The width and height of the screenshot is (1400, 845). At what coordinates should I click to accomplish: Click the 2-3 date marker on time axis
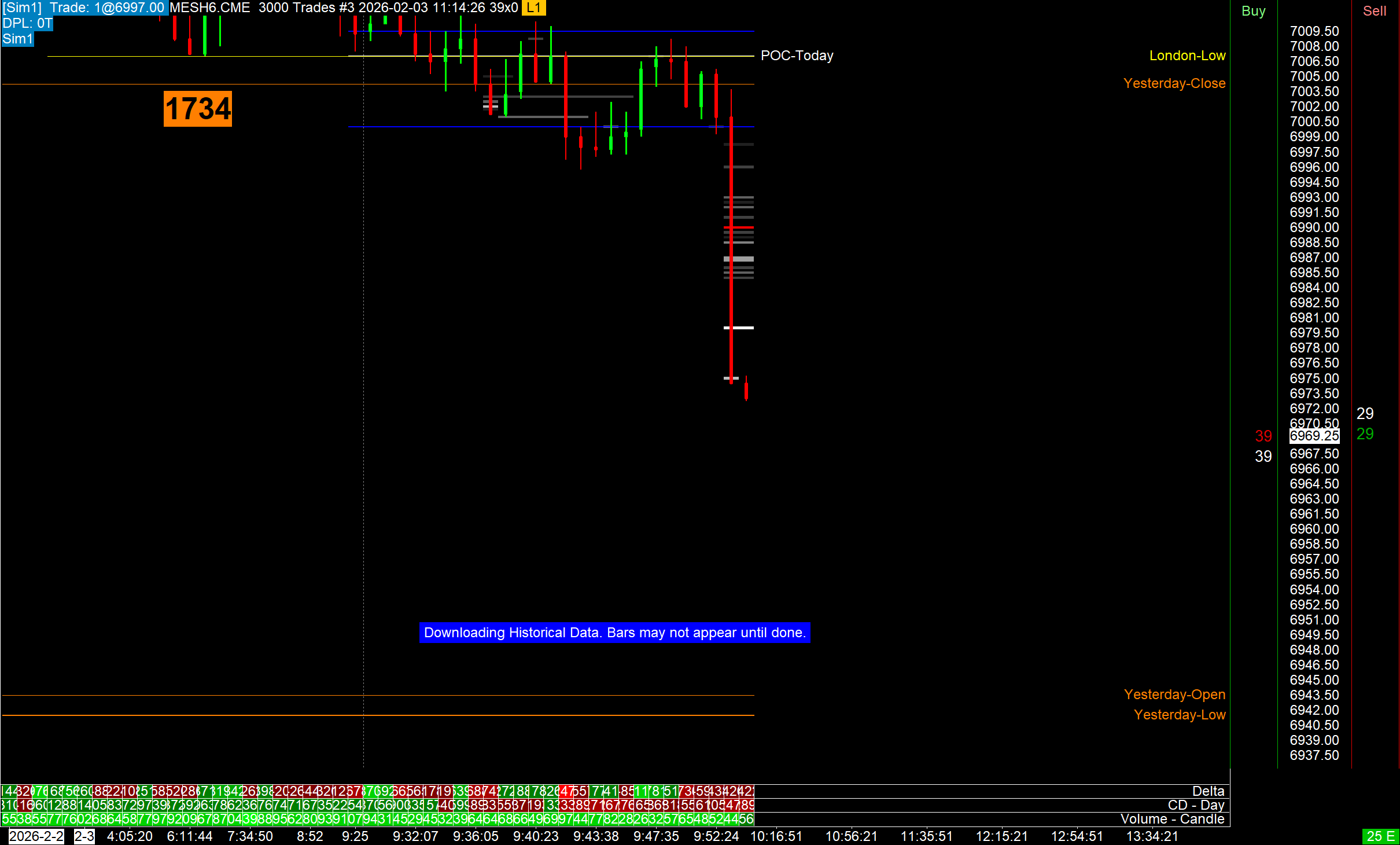(x=84, y=836)
